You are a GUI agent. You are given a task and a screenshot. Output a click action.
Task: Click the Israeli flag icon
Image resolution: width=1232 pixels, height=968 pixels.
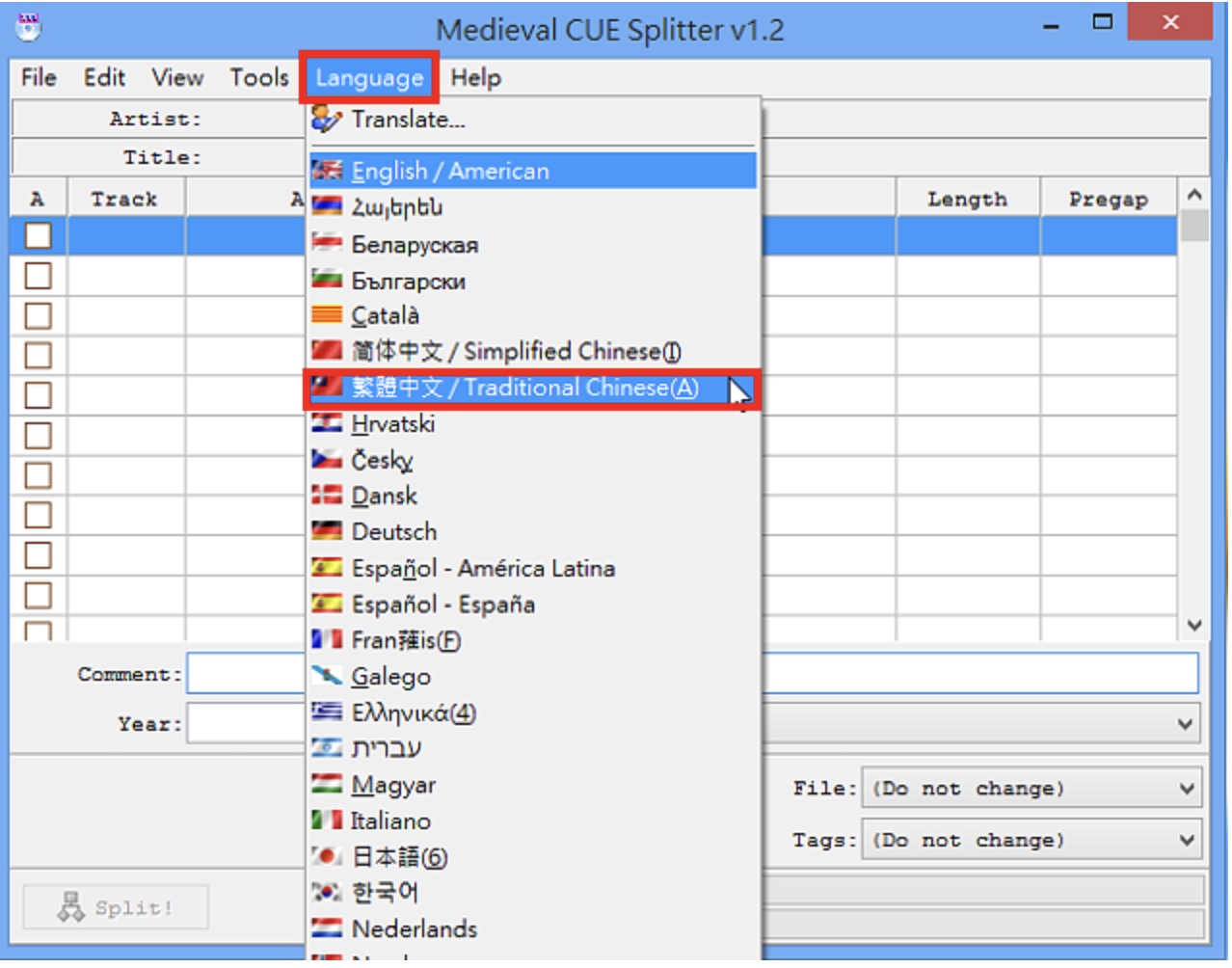coord(327,748)
